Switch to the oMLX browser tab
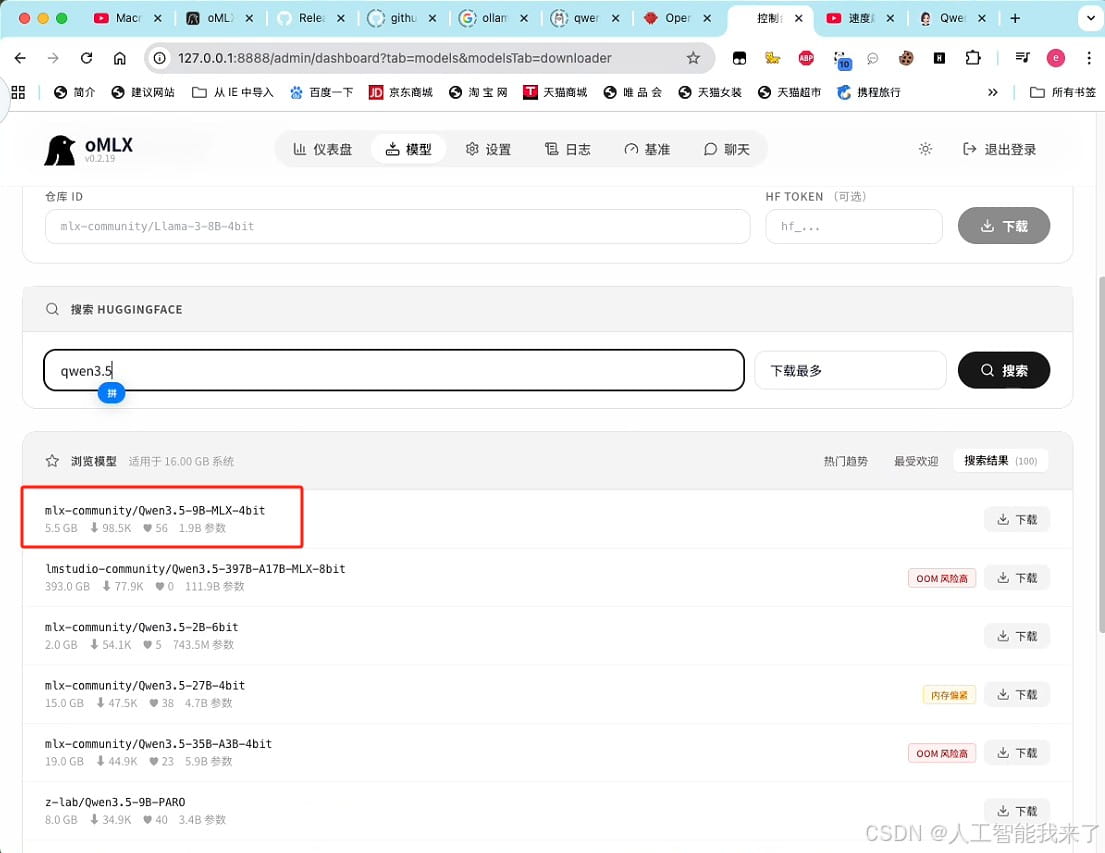This screenshot has width=1105, height=853. (218, 18)
